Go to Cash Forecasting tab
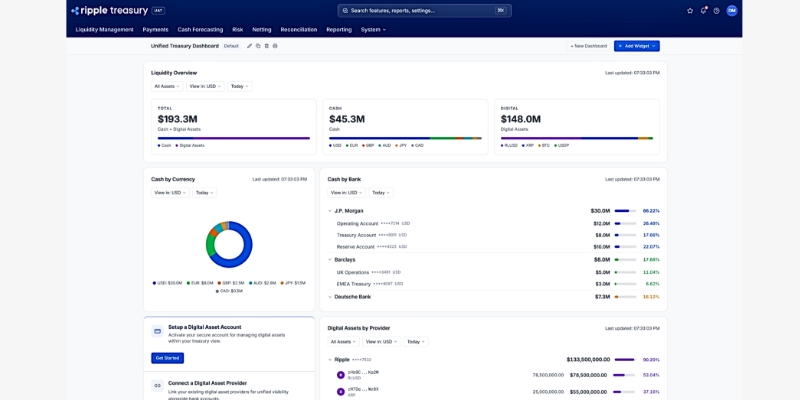 (200, 29)
